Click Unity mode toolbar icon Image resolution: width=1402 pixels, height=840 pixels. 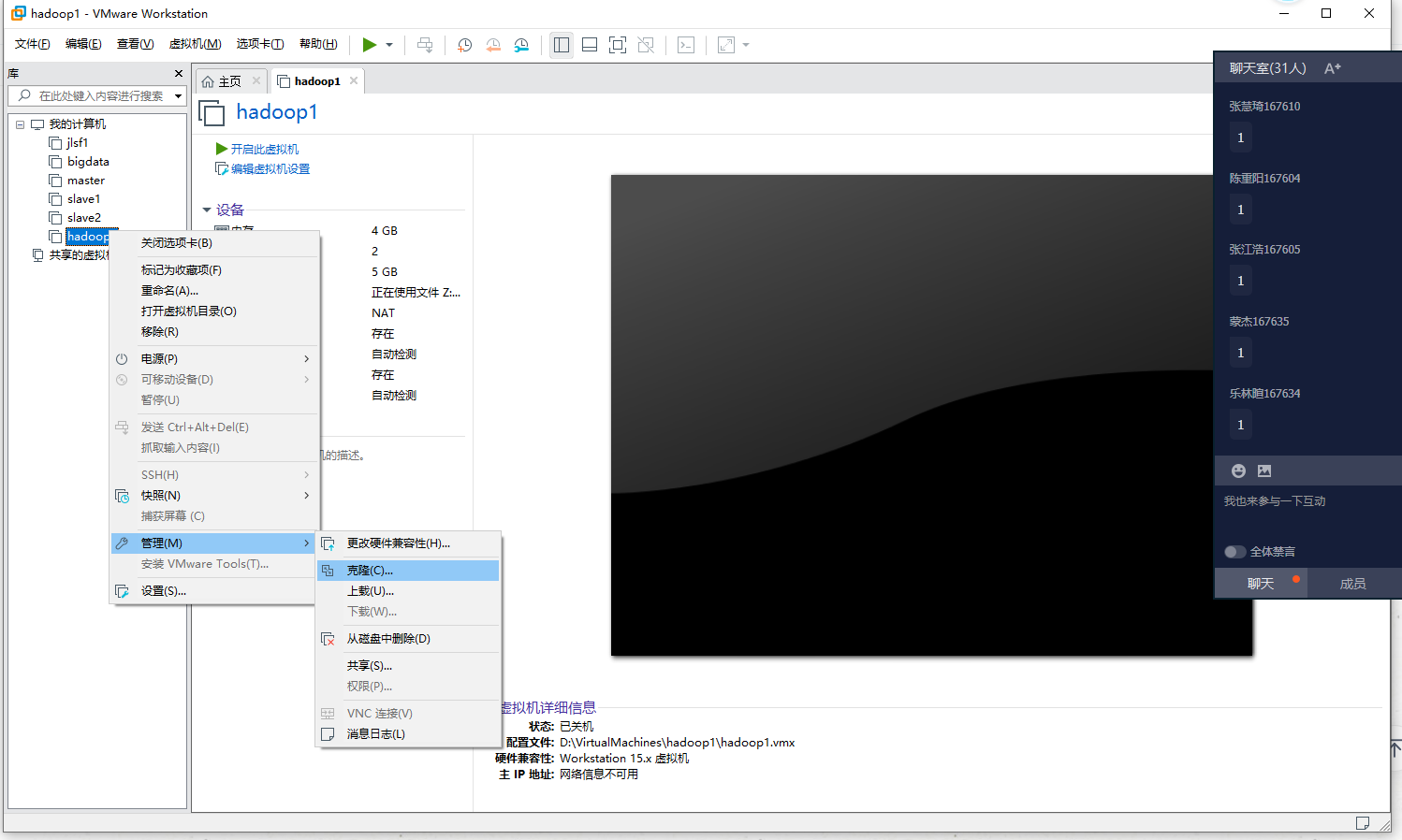(x=646, y=45)
